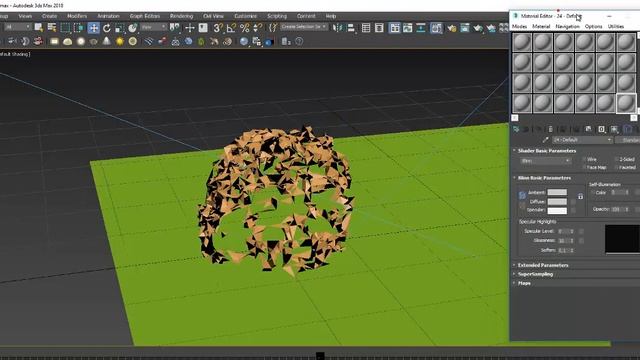Image resolution: width=640 pixels, height=360 pixels.
Task: Expand the SuperSampling rollout
Action: pos(535,274)
